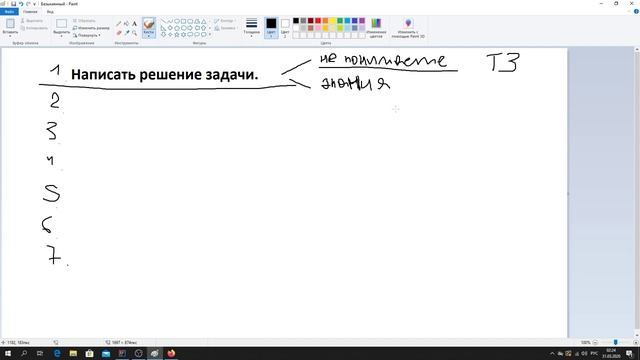Open Microsoft Edge from taskbar
640x360 pixels.
point(57,353)
